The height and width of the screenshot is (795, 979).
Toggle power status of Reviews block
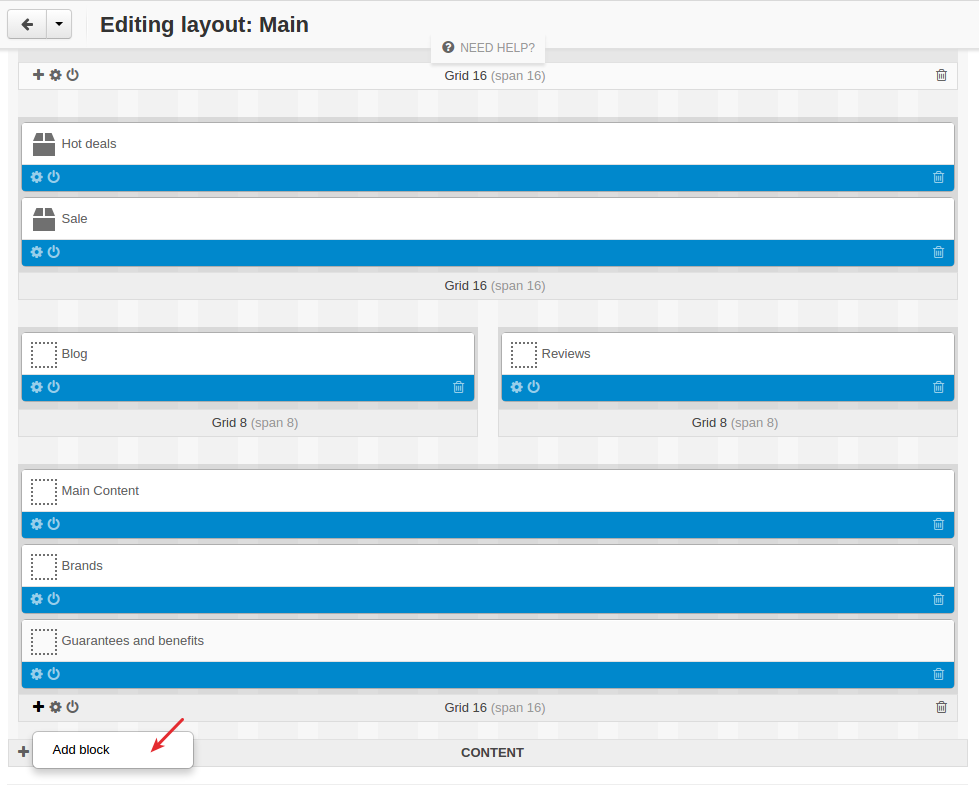point(533,387)
